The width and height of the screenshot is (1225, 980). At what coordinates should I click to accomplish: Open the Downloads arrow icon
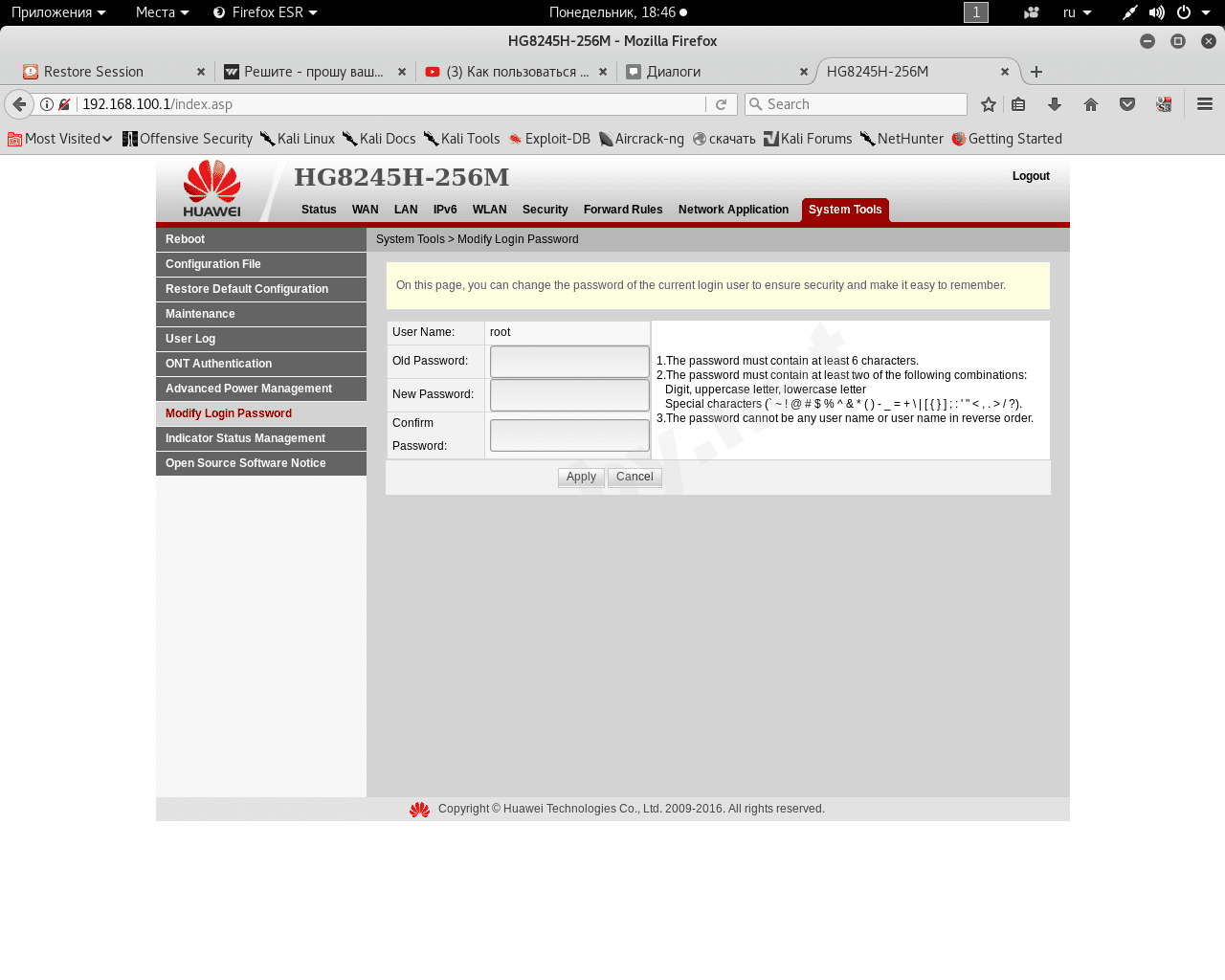[x=1055, y=104]
